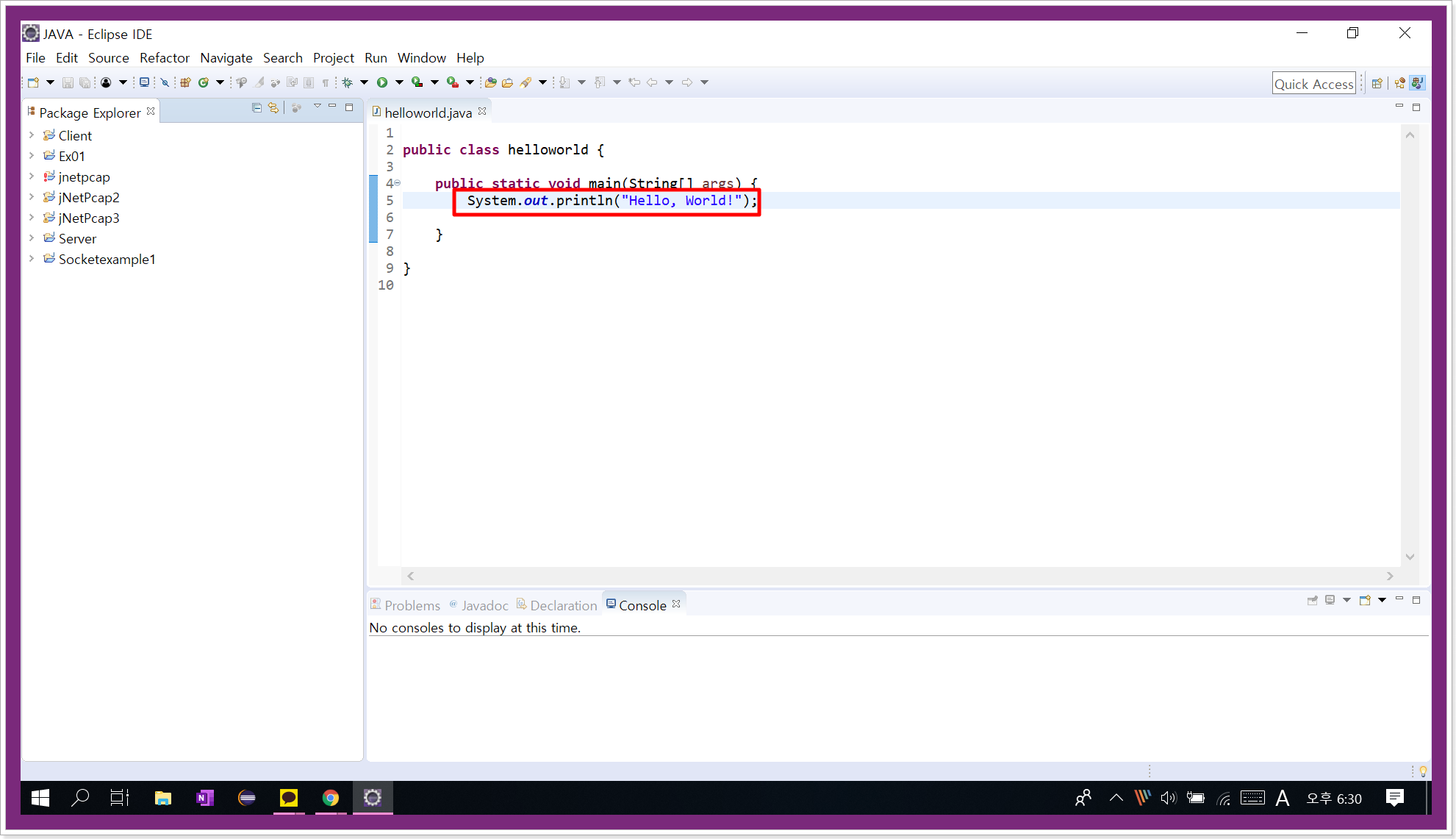Expand the Client project
The height and width of the screenshot is (839, 1456).
point(32,135)
